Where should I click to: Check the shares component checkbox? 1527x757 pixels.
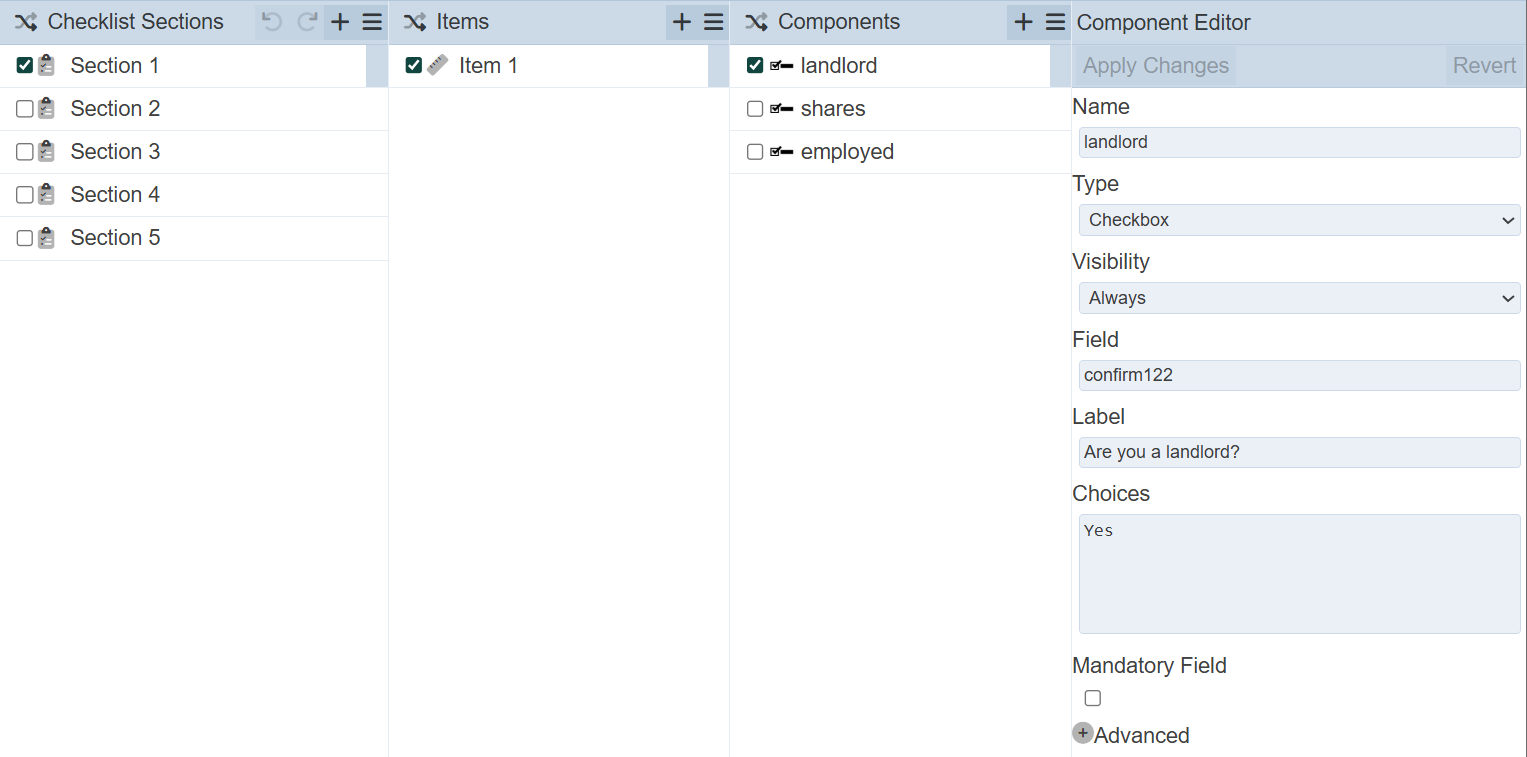click(x=755, y=109)
